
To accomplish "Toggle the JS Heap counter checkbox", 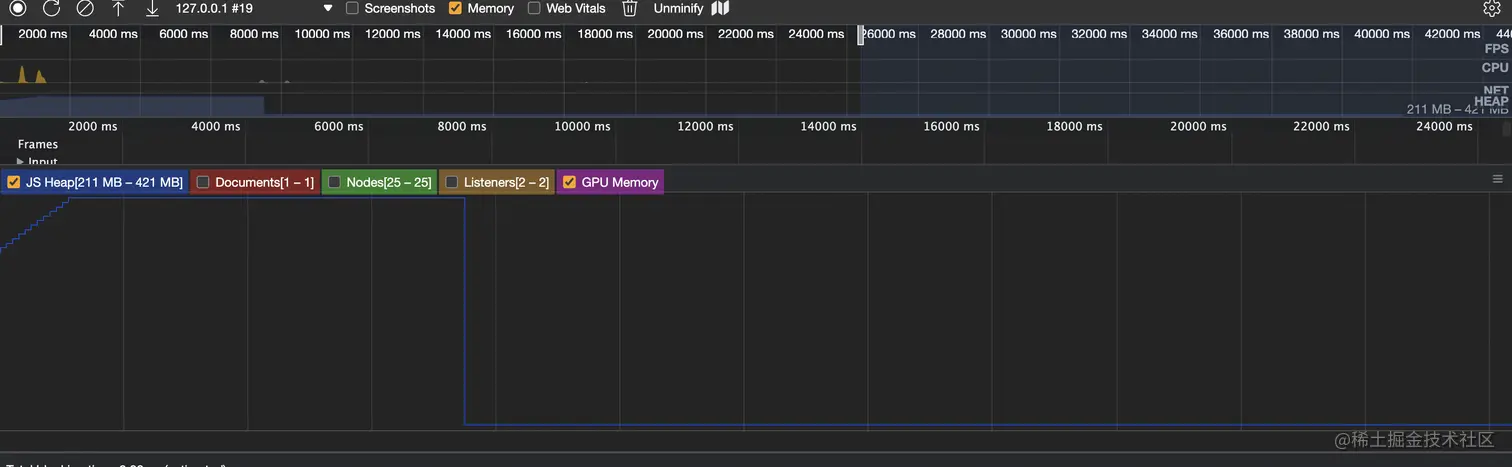I will 14,182.
